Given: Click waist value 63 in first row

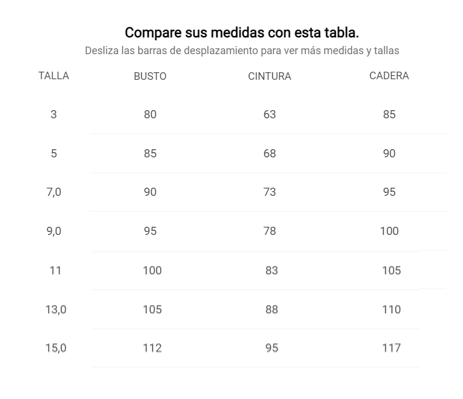Looking at the screenshot, I should [x=269, y=114].
